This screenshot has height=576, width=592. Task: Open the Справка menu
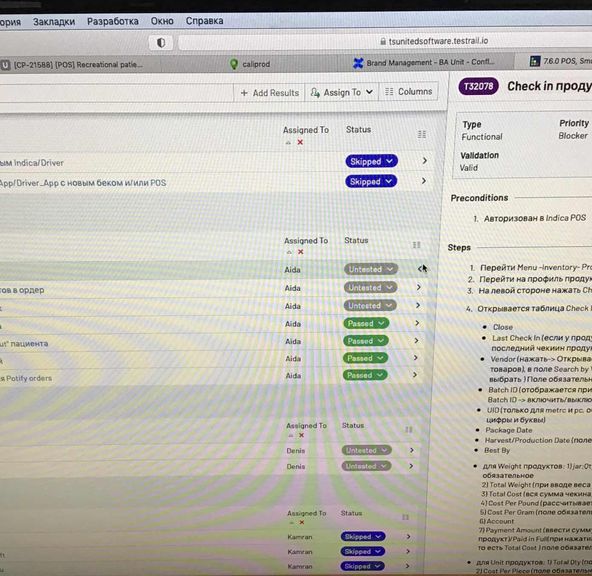pyautogui.click(x=204, y=21)
